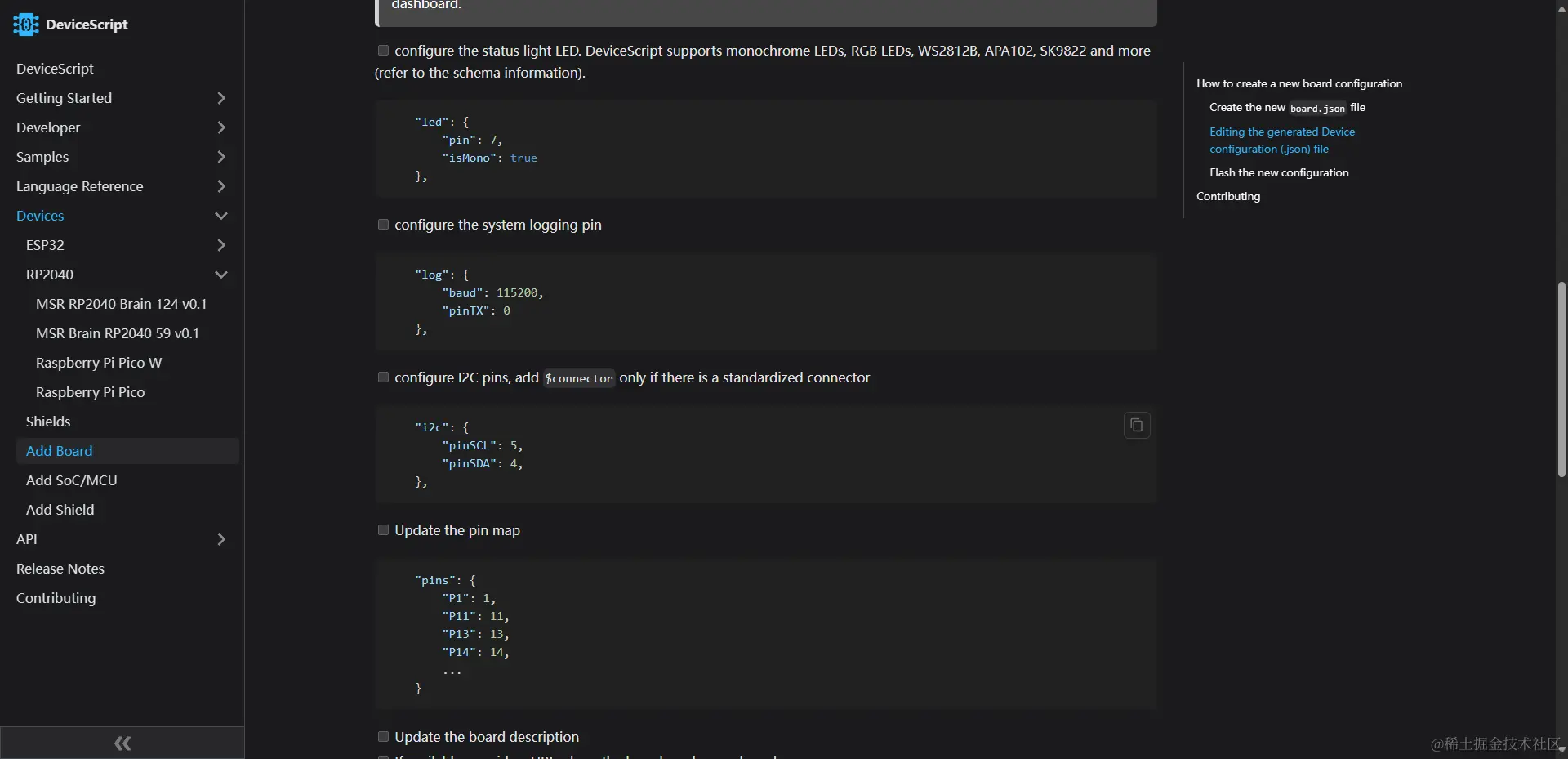Screen dimensions: 1568x759
Task: Expand the Language Reference category
Action: [x=220, y=186]
